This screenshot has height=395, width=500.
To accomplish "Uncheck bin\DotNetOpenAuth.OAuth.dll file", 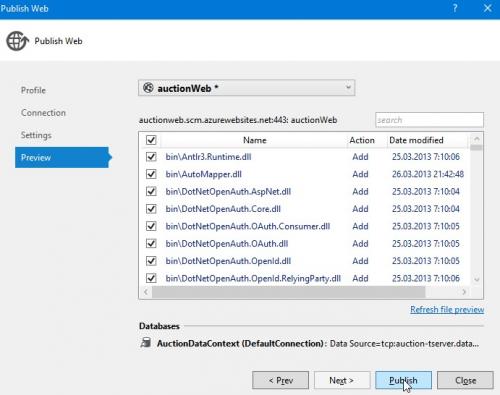I will pyautogui.click(x=151, y=243).
